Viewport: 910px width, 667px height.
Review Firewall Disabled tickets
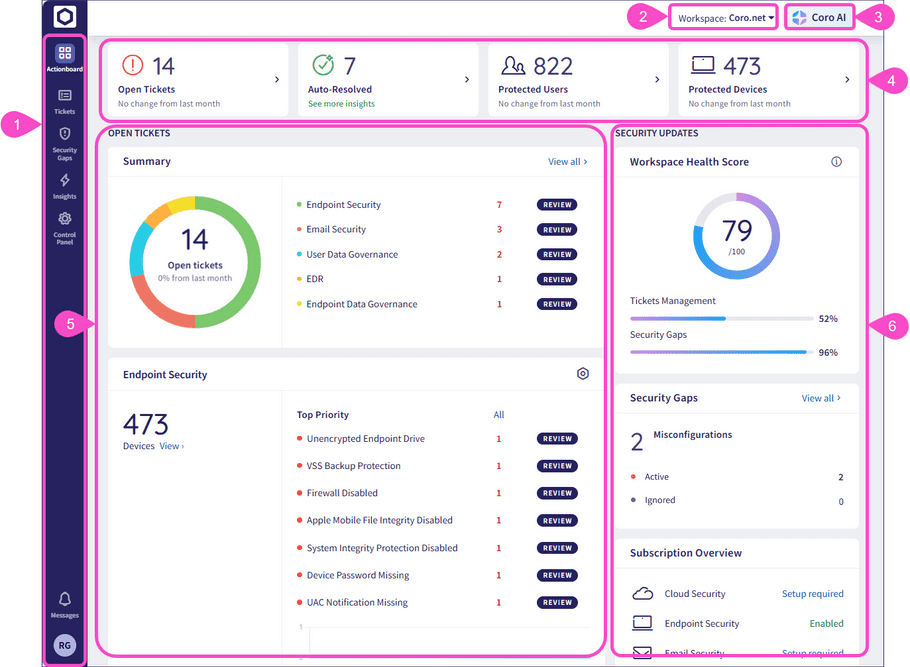(557, 493)
